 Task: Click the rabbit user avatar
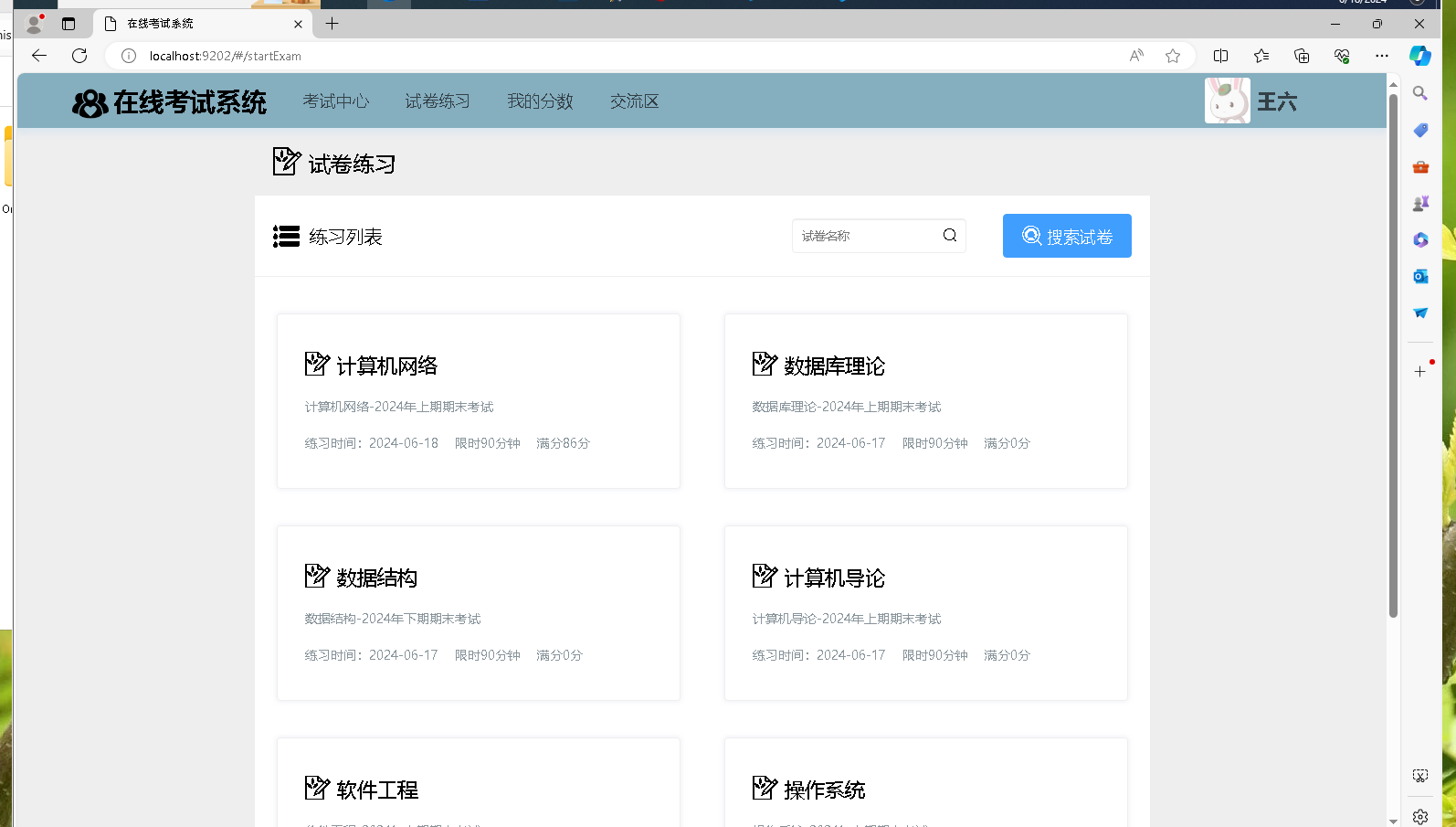tap(1228, 101)
